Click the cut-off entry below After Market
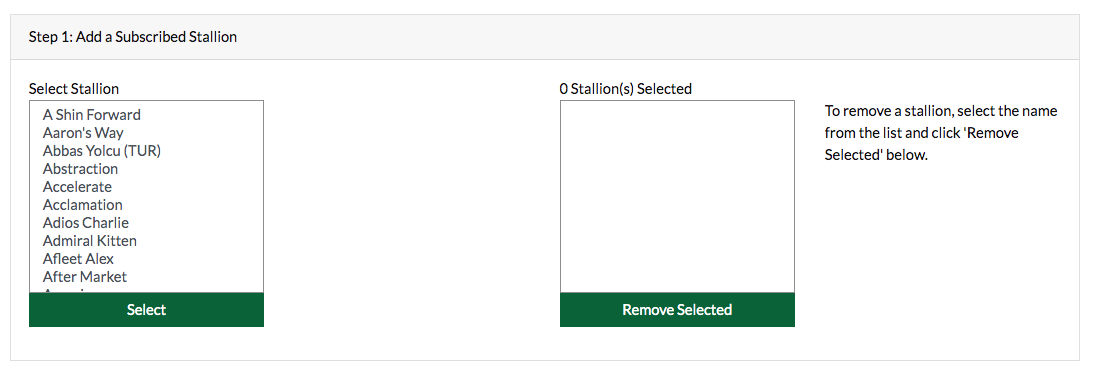 (x=145, y=289)
